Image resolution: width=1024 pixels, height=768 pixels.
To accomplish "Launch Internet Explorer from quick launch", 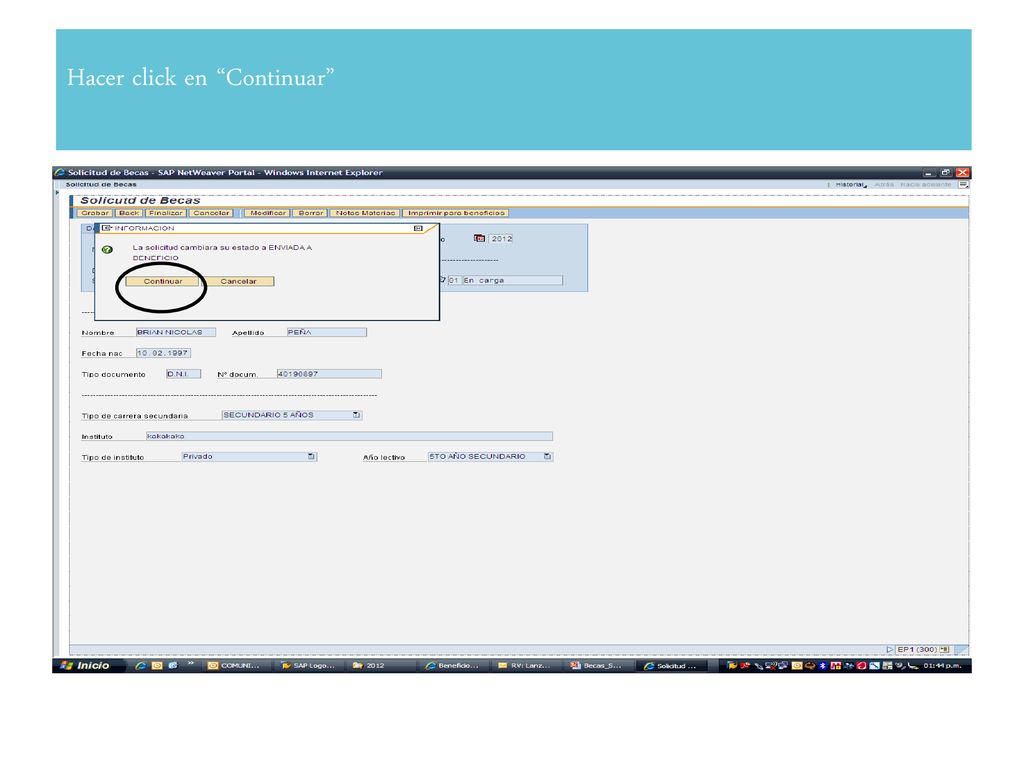I will (x=140, y=665).
